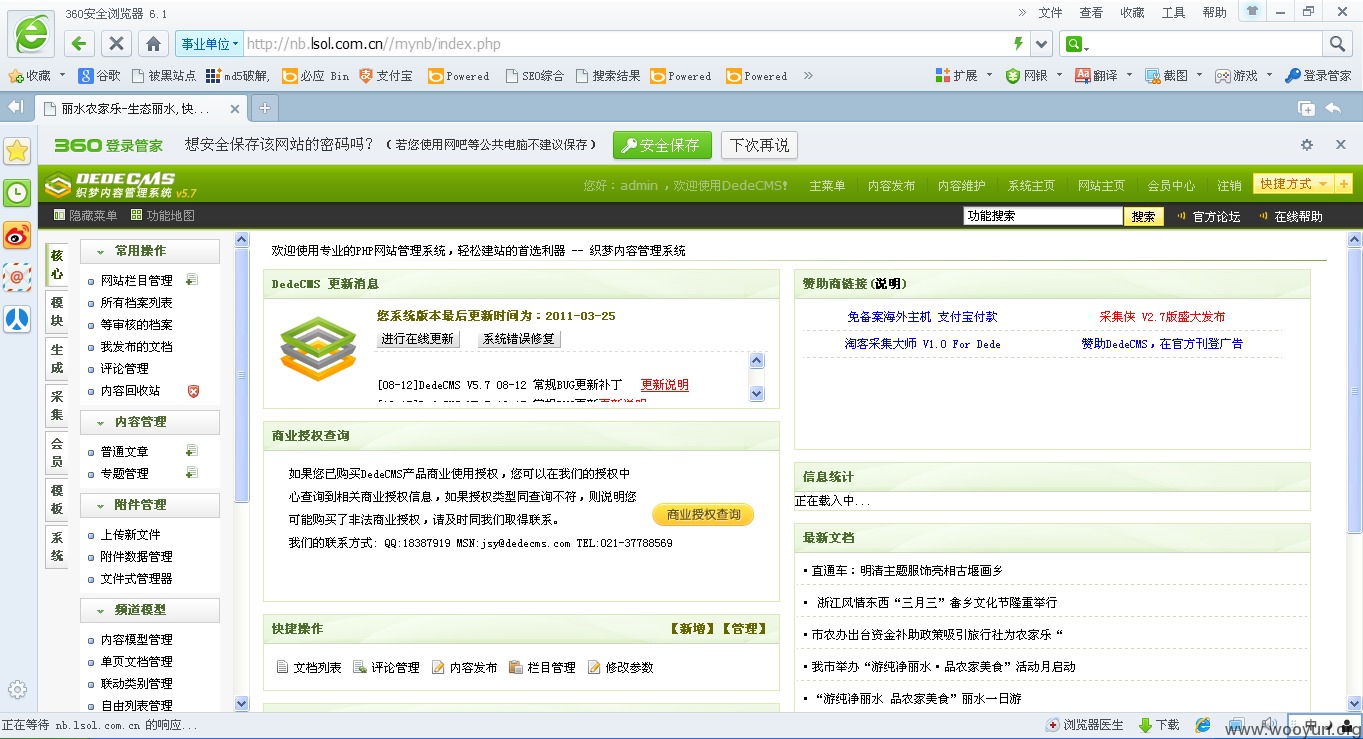1363x739 pixels.
Task: Click the icon next to 普通文章
Action: [192, 451]
